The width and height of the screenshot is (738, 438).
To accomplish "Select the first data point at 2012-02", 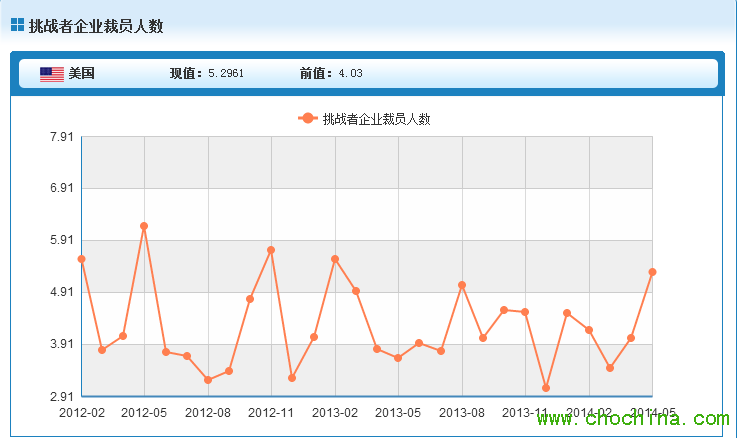I will pyautogui.click(x=81, y=259).
